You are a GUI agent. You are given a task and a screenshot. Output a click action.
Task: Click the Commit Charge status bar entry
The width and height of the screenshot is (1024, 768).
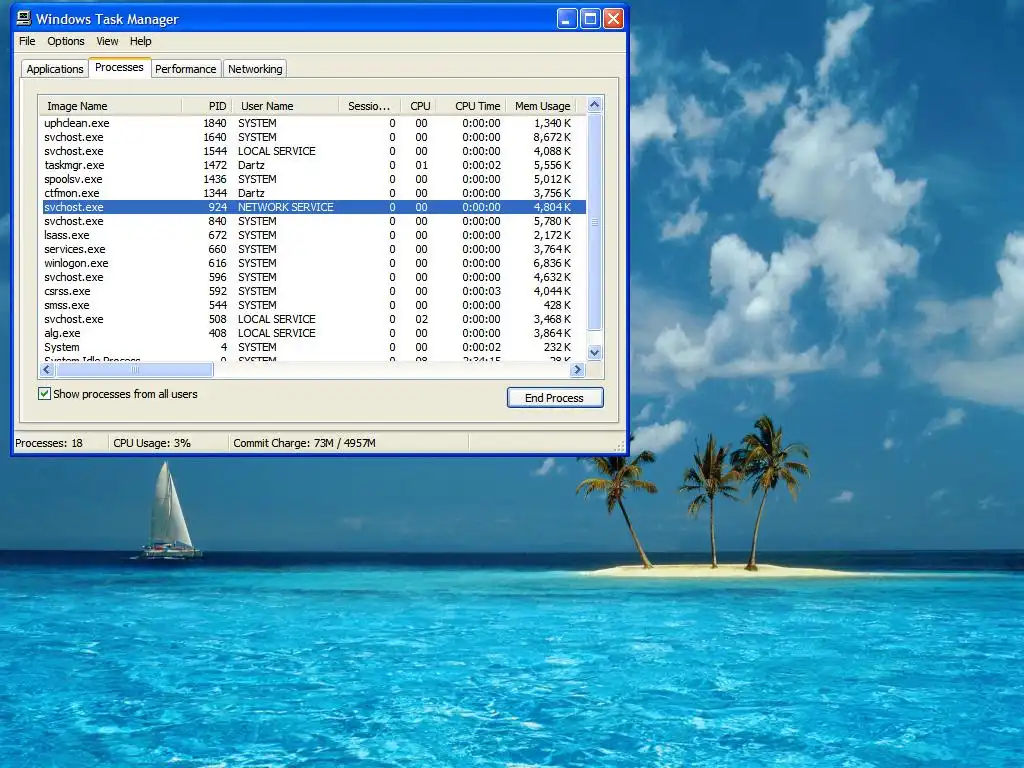pos(304,443)
